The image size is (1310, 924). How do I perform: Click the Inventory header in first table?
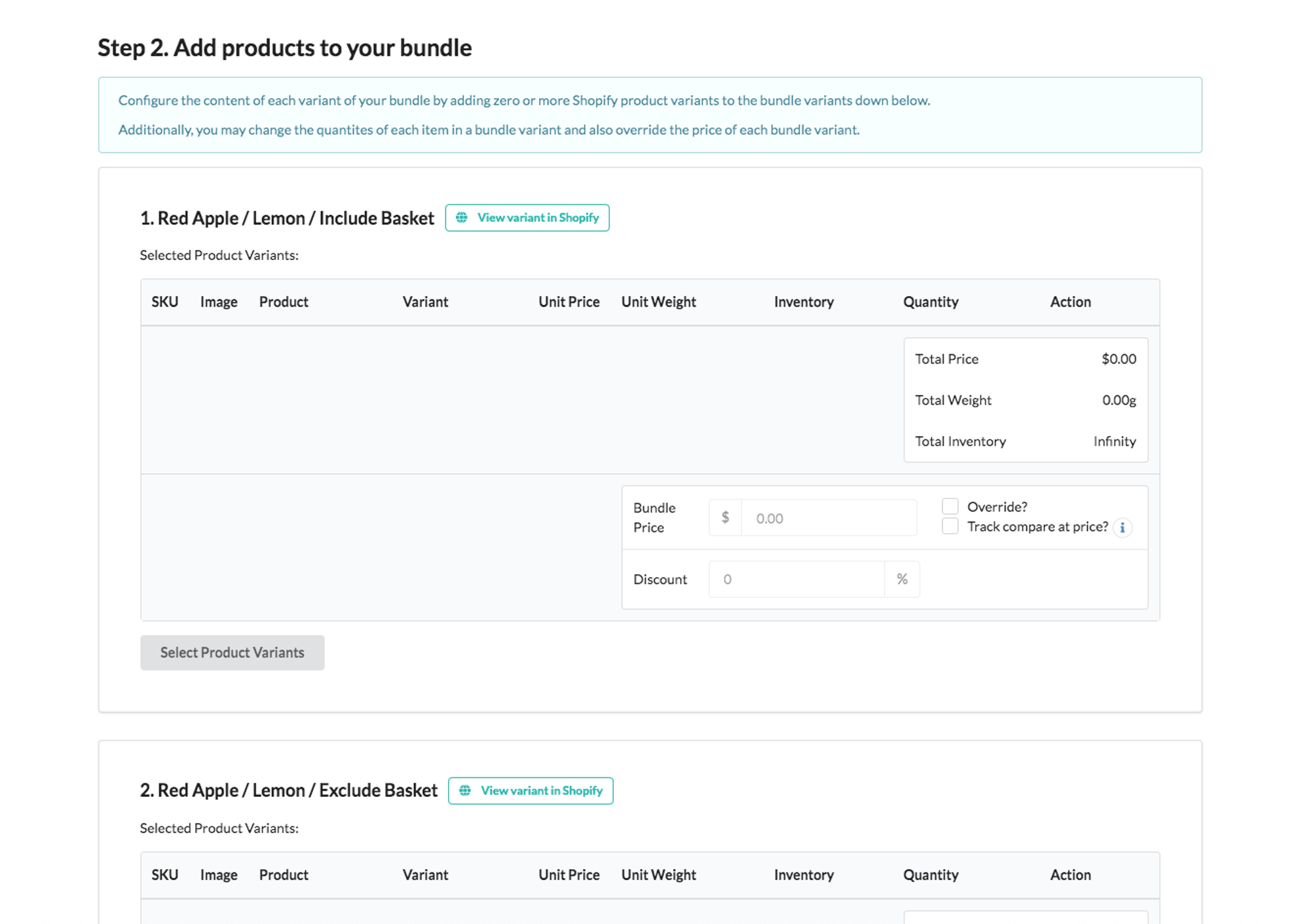pyautogui.click(x=804, y=302)
